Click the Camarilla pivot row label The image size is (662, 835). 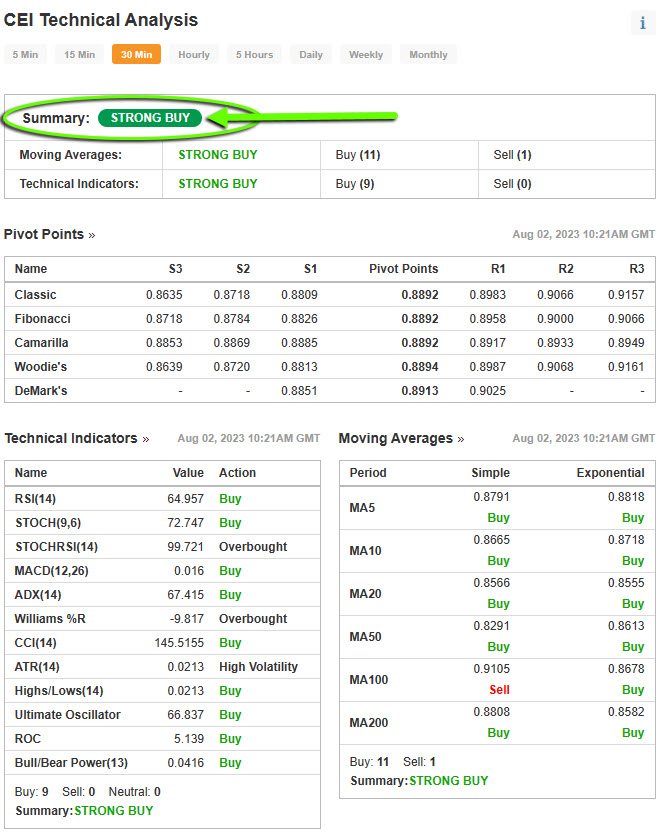(42, 343)
